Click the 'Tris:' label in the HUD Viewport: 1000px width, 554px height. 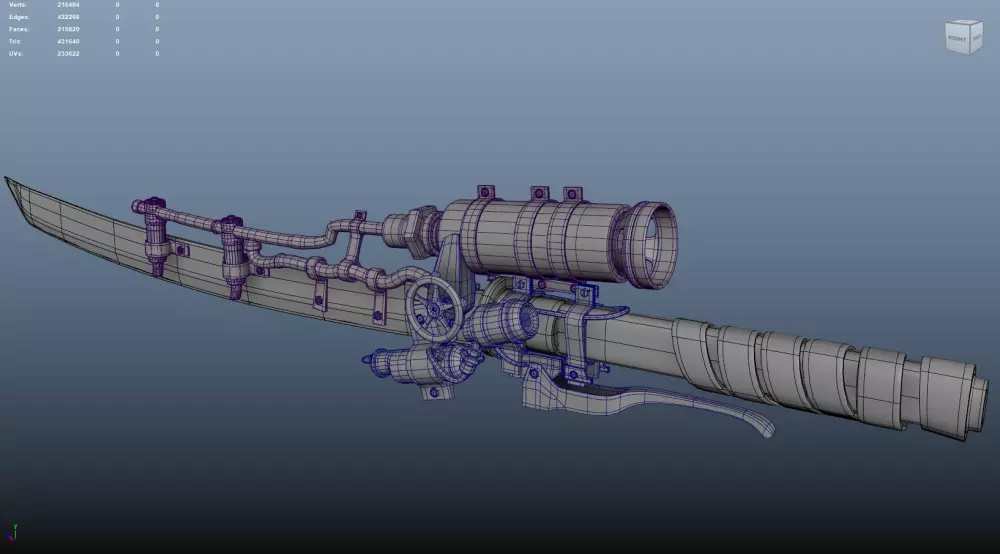click(16, 41)
